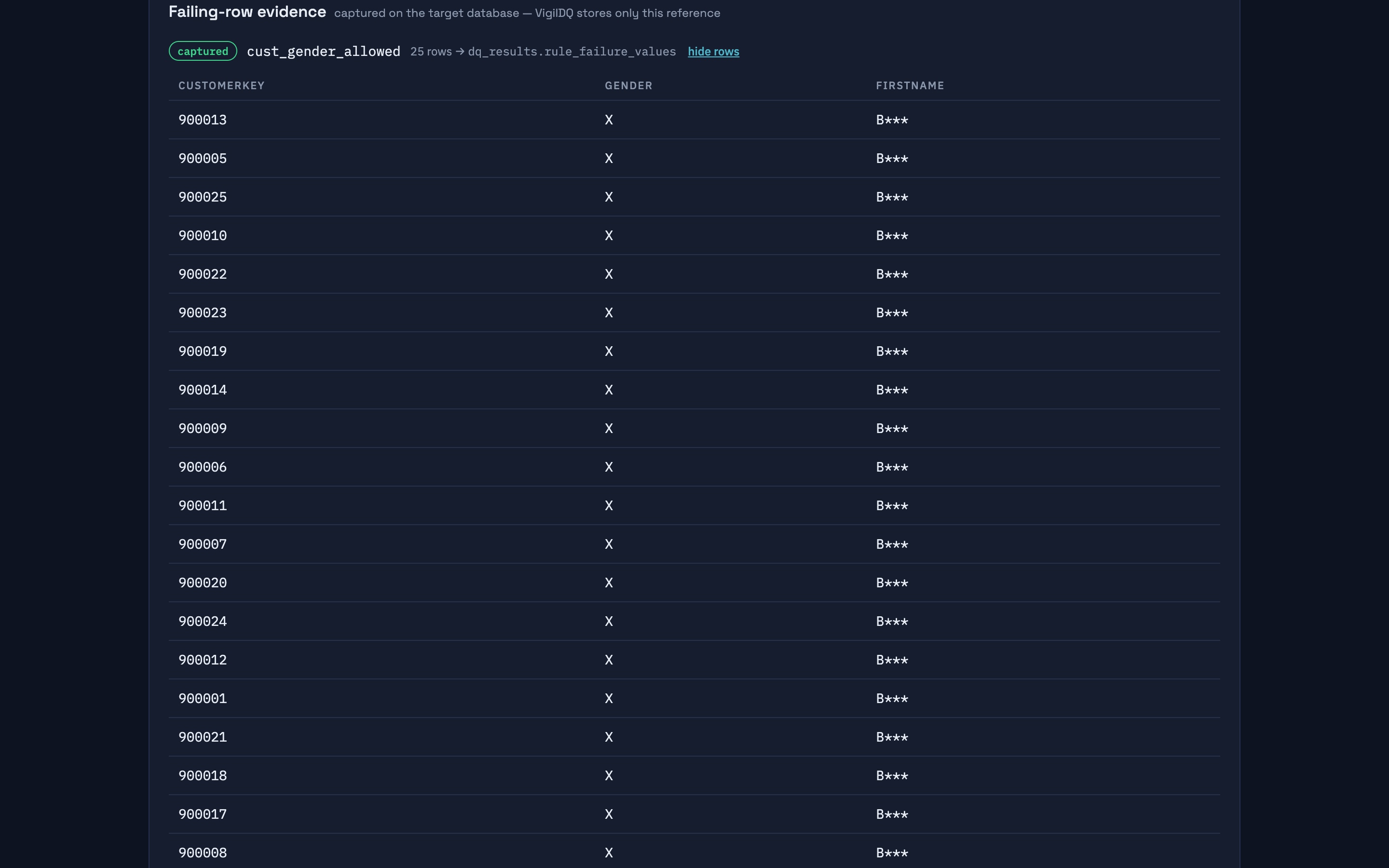
Task: Select customer key 900017
Action: (x=203, y=814)
